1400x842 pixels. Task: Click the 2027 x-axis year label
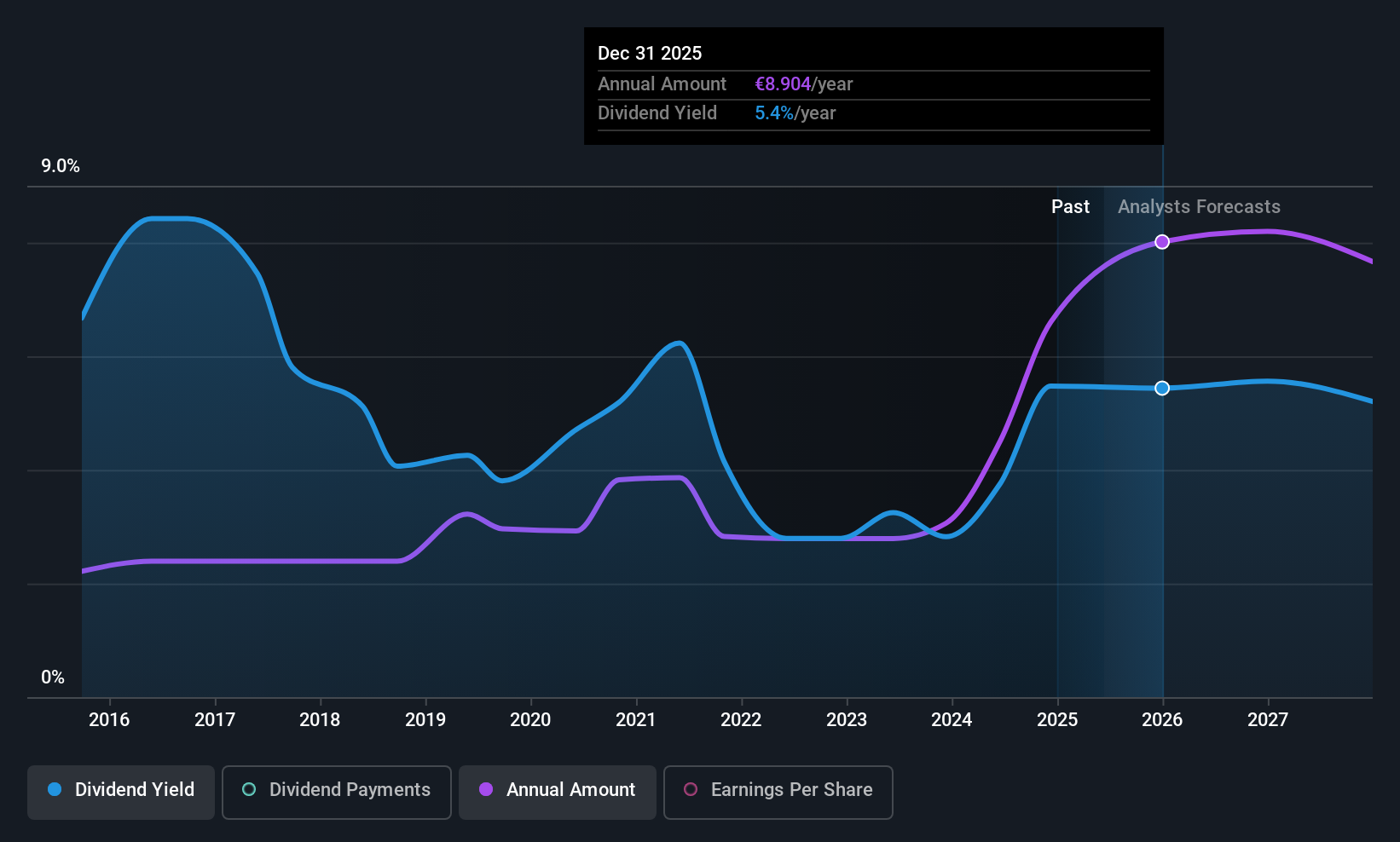pos(1268,720)
